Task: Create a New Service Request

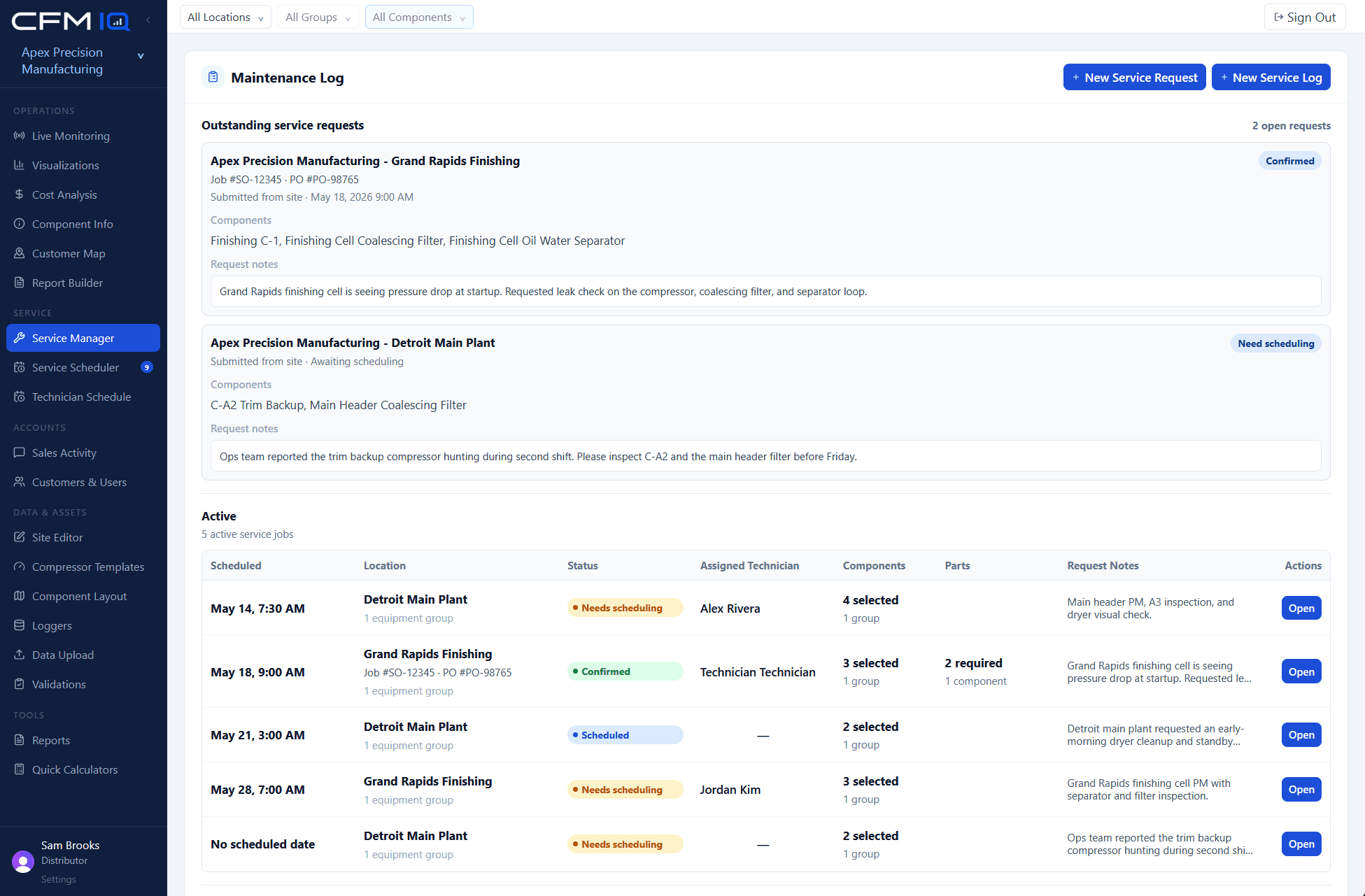Action: (1134, 77)
